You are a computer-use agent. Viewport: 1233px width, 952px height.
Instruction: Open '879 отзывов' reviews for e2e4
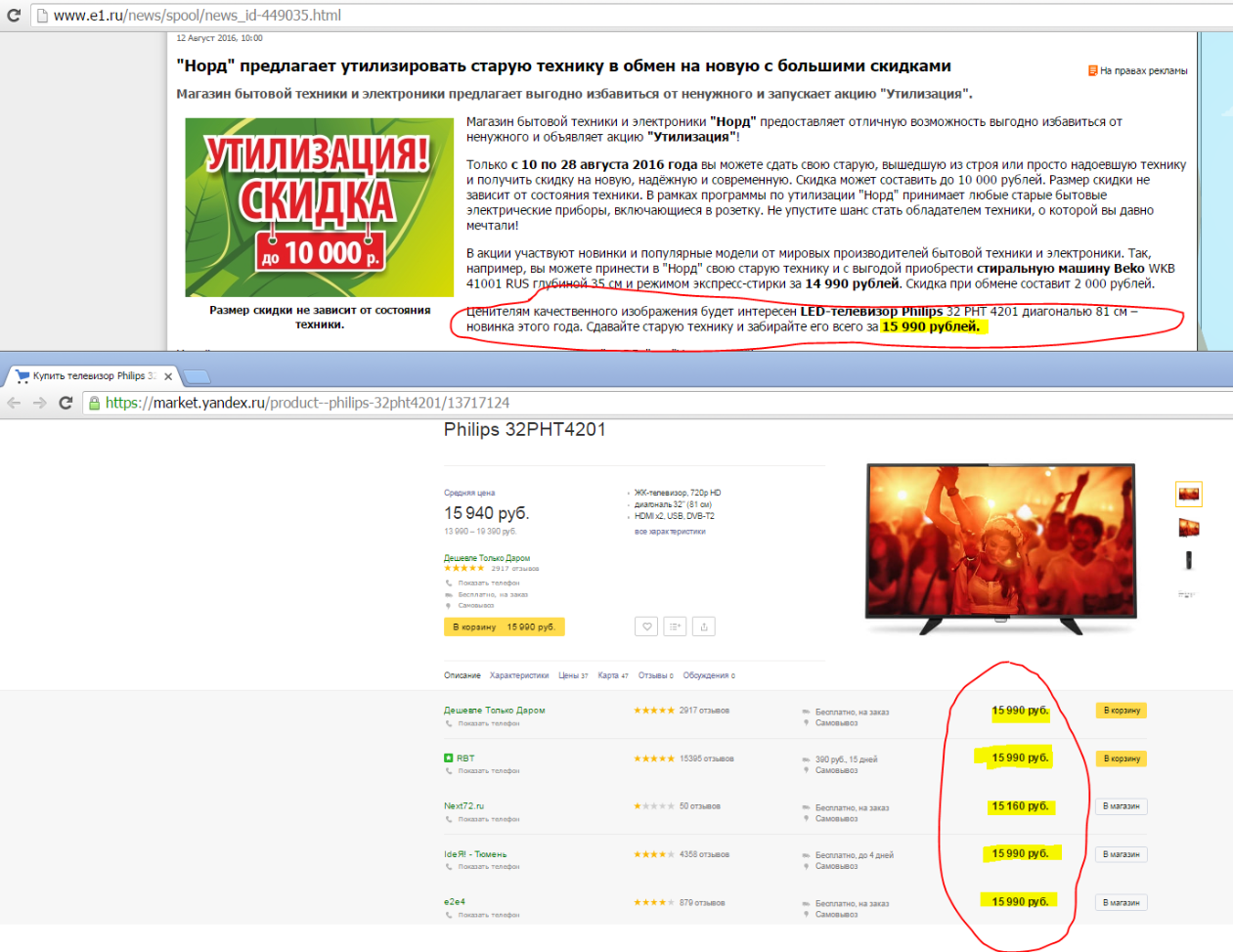pyautogui.click(x=702, y=902)
